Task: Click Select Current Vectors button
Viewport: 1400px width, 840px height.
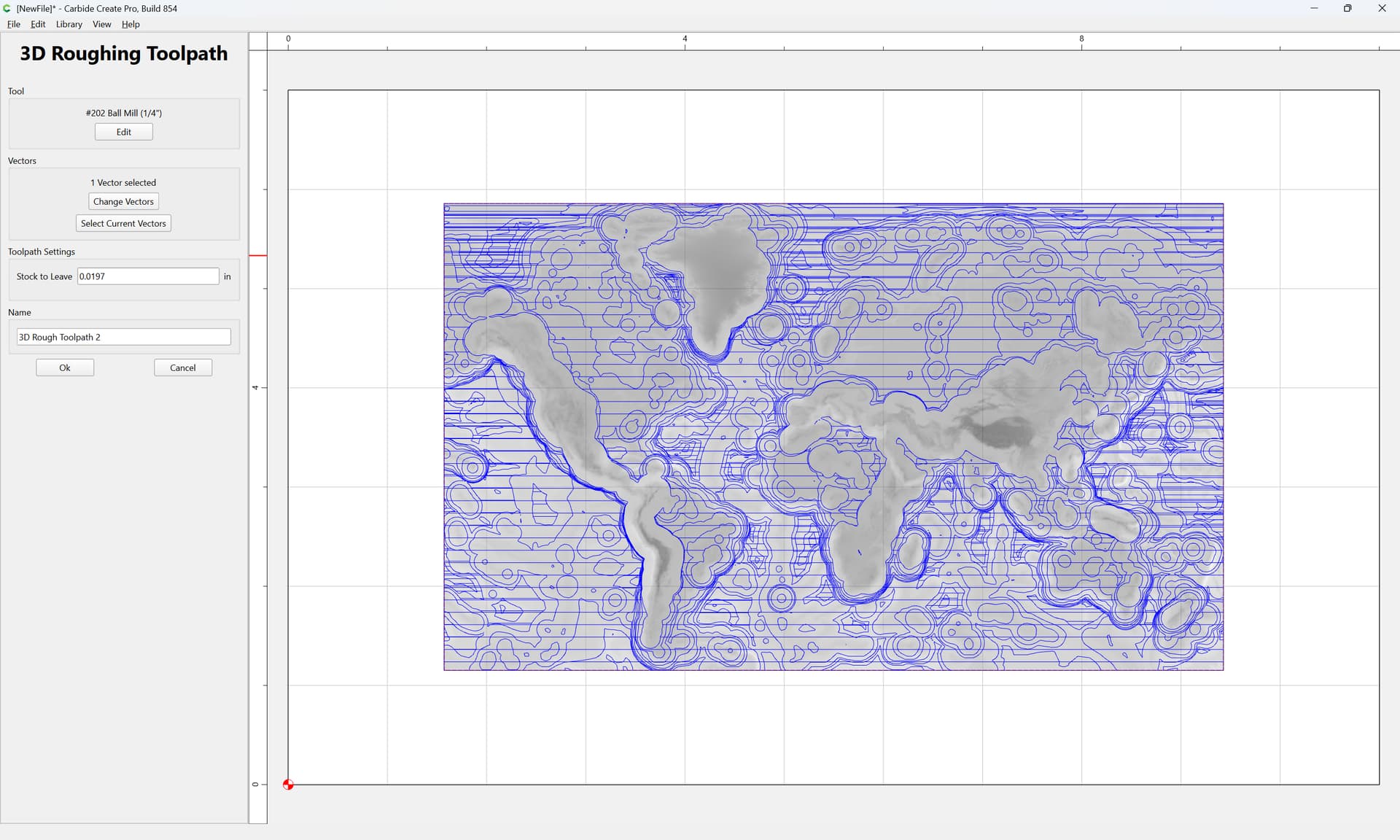Action: tap(123, 223)
